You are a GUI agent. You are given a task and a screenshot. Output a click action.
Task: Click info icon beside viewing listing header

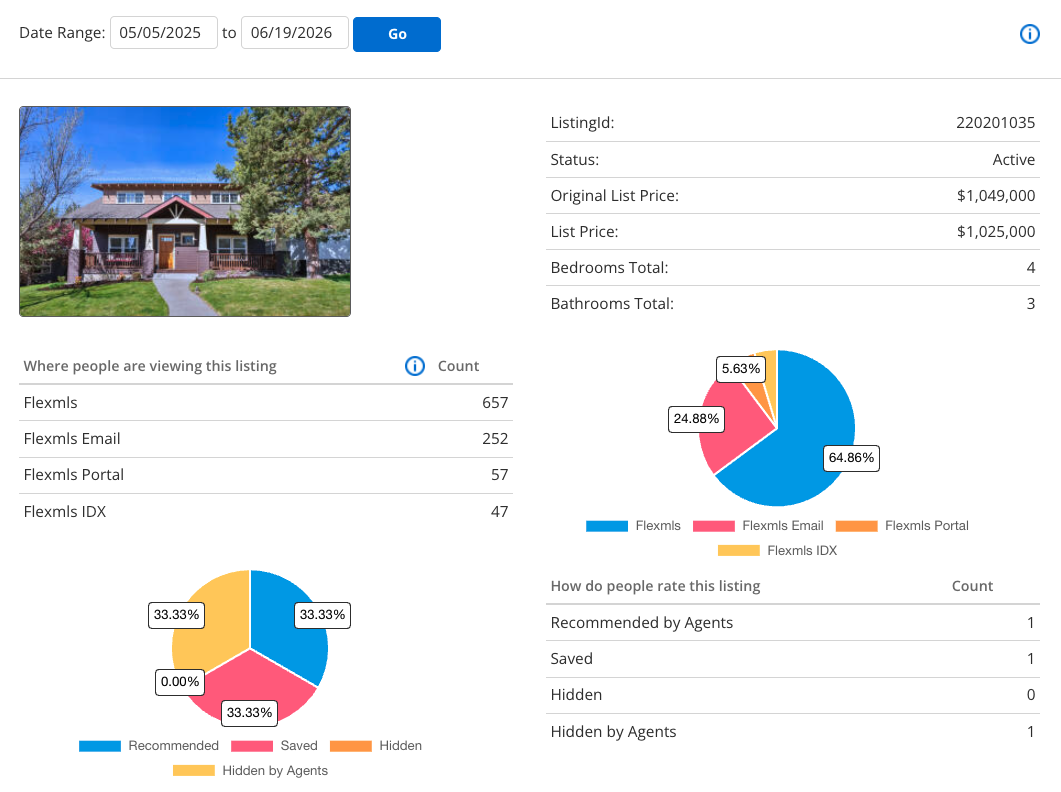pyautogui.click(x=414, y=366)
